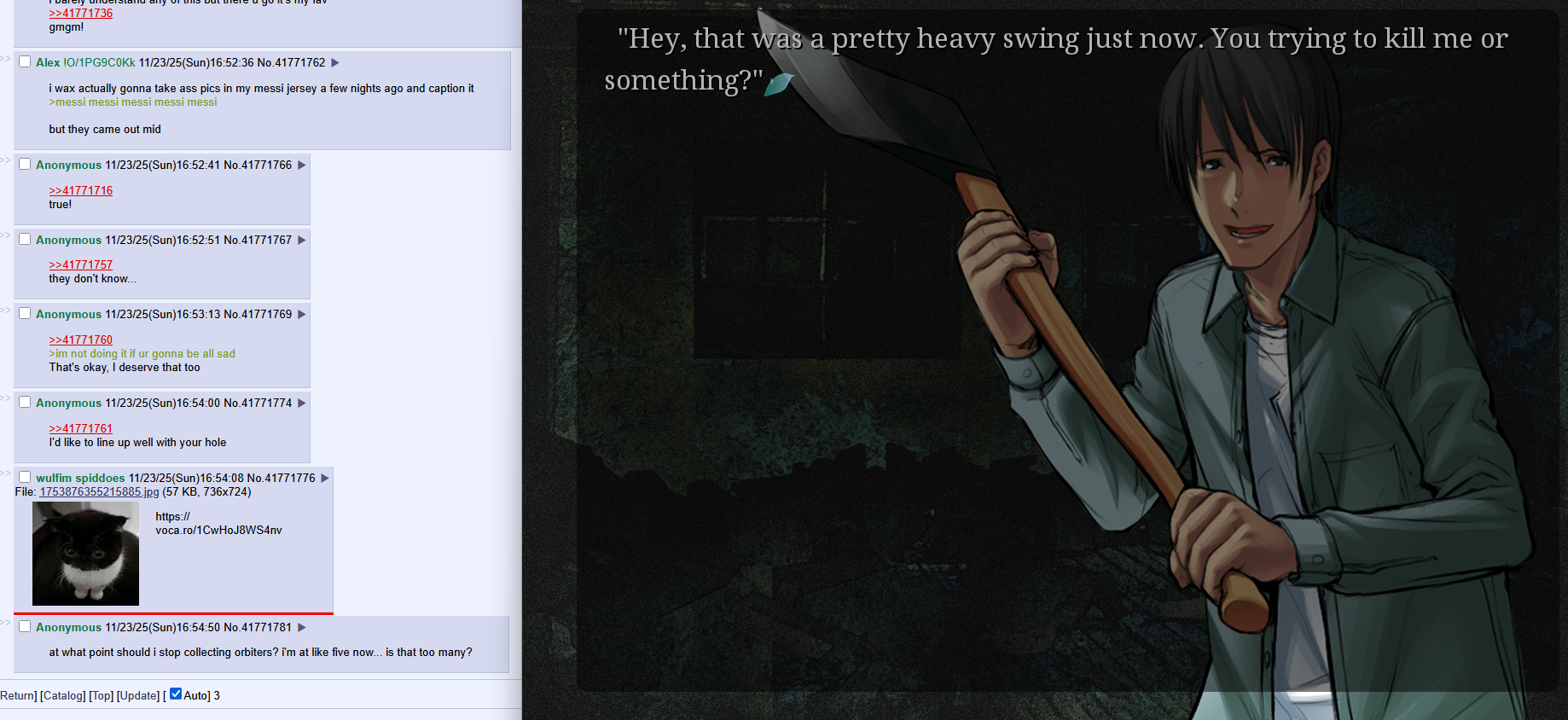This screenshot has height=720, width=1568.
Task: Select checkbox for post No.41771767
Action: pyautogui.click(x=25, y=239)
